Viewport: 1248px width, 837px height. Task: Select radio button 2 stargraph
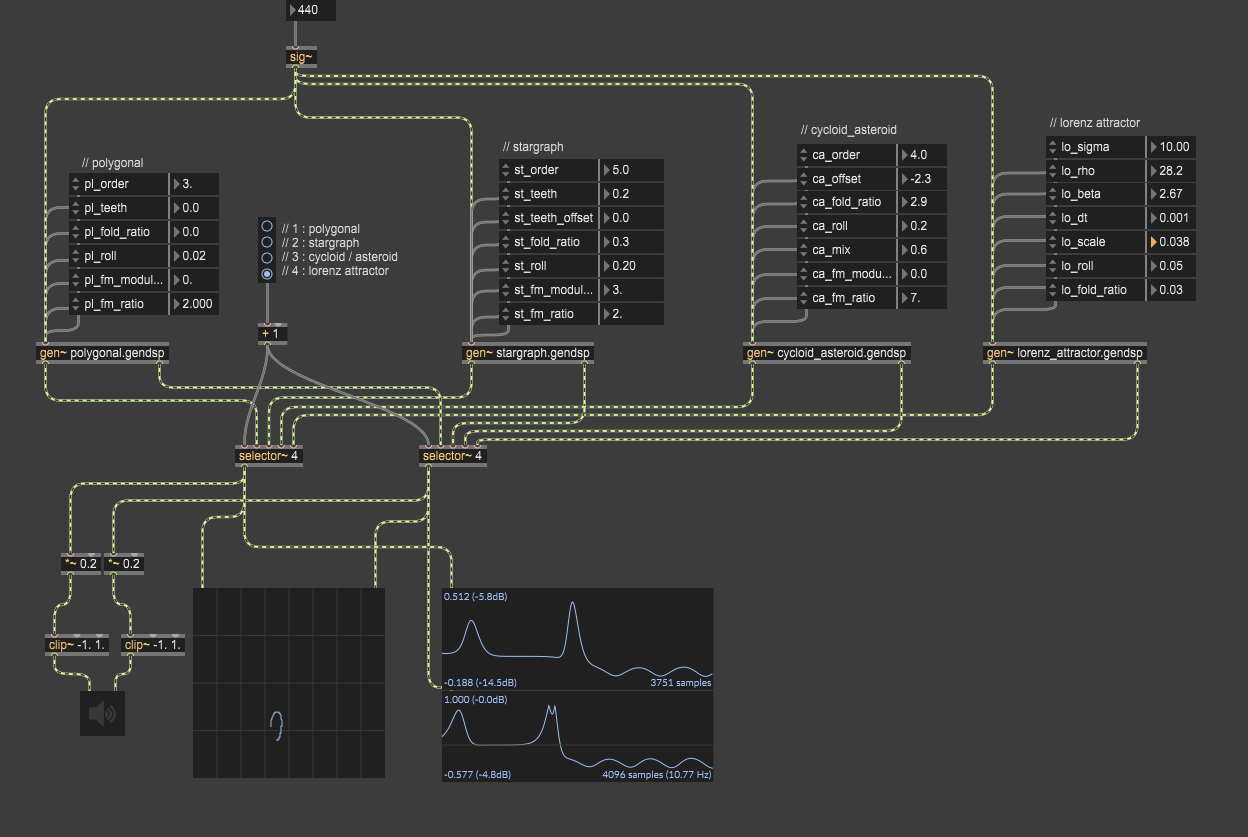click(x=267, y=241)
